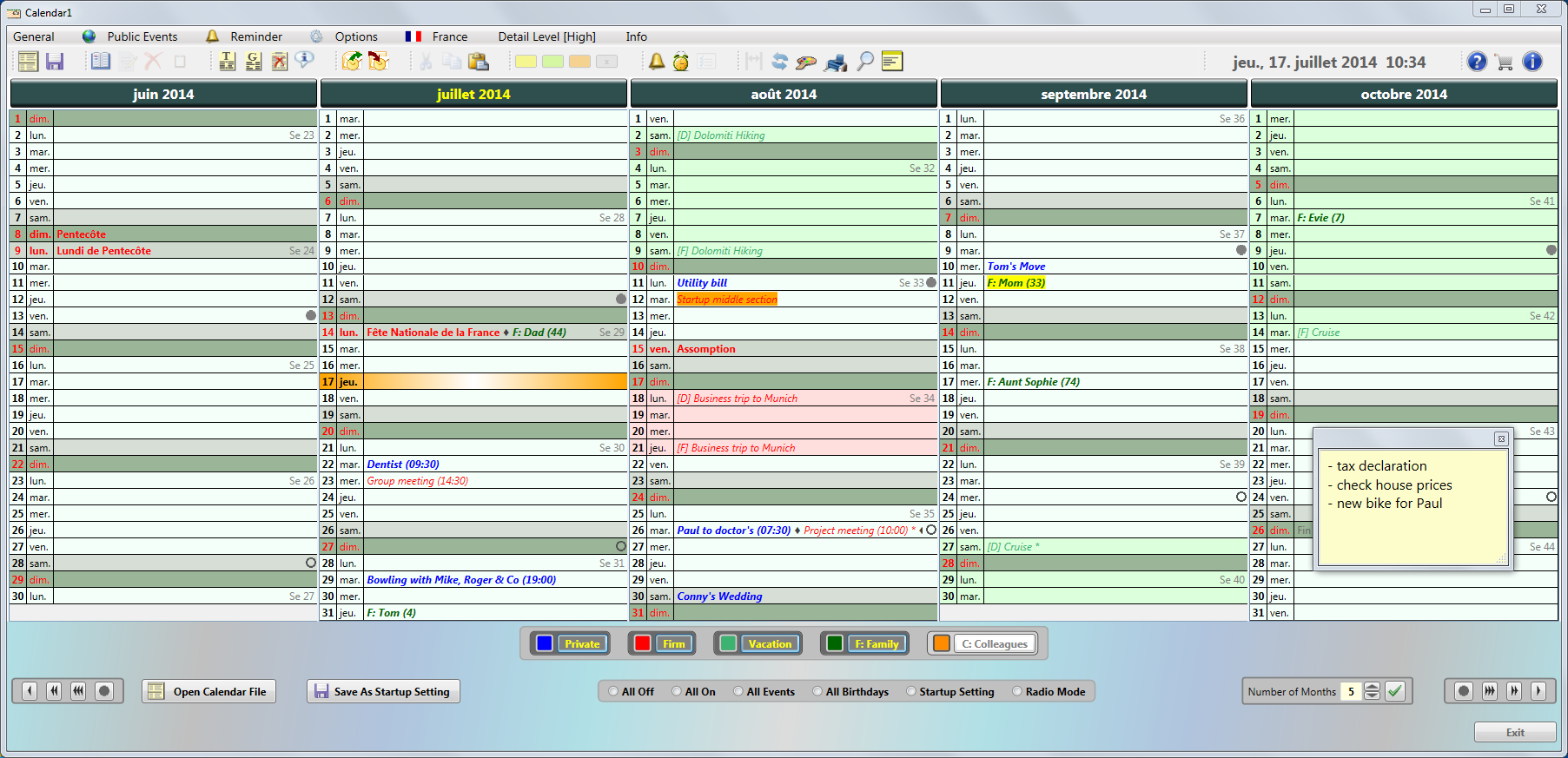Open the General menu
This screenshot has height=758, width=1568.
[x=34, y=36]
